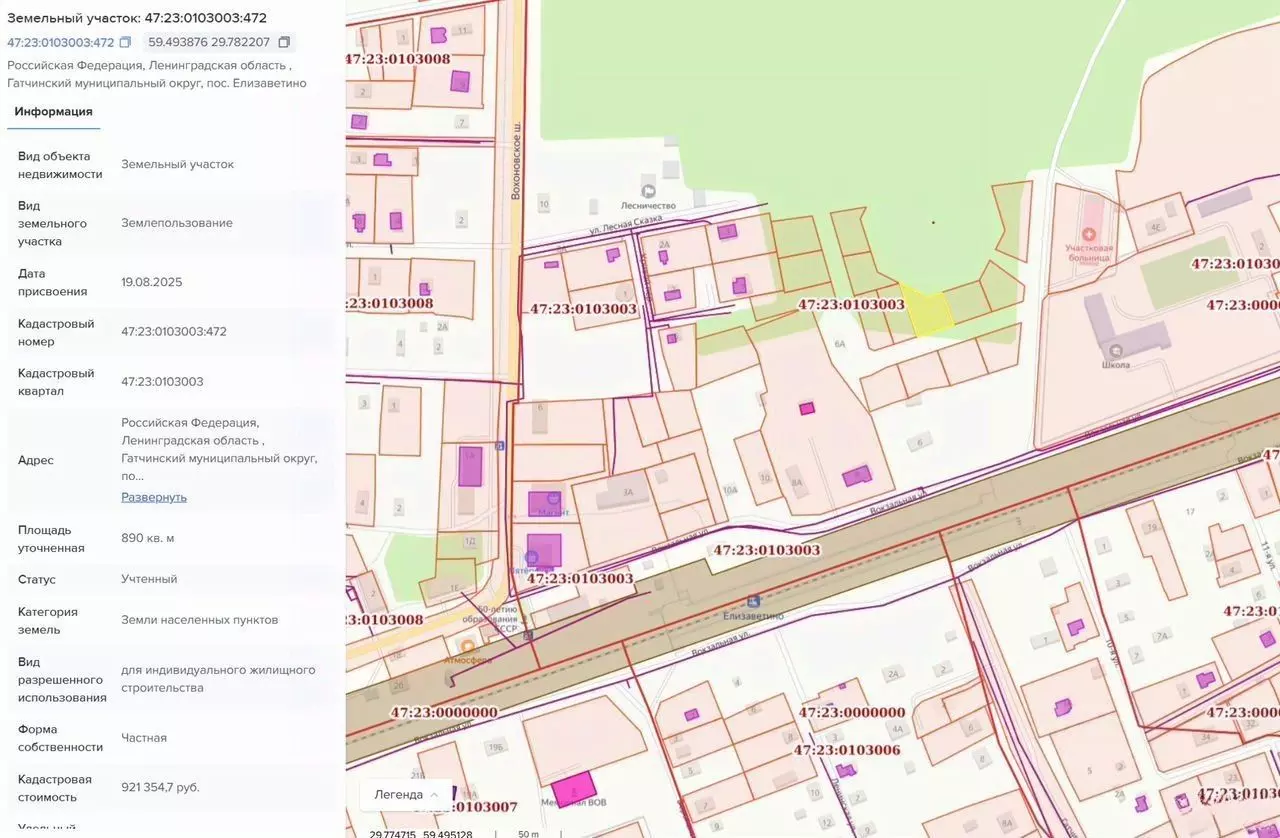This screenshot has width=1280, height=838.
Task: Select the Елизаветино railway station icon
Action: (752, 601)
